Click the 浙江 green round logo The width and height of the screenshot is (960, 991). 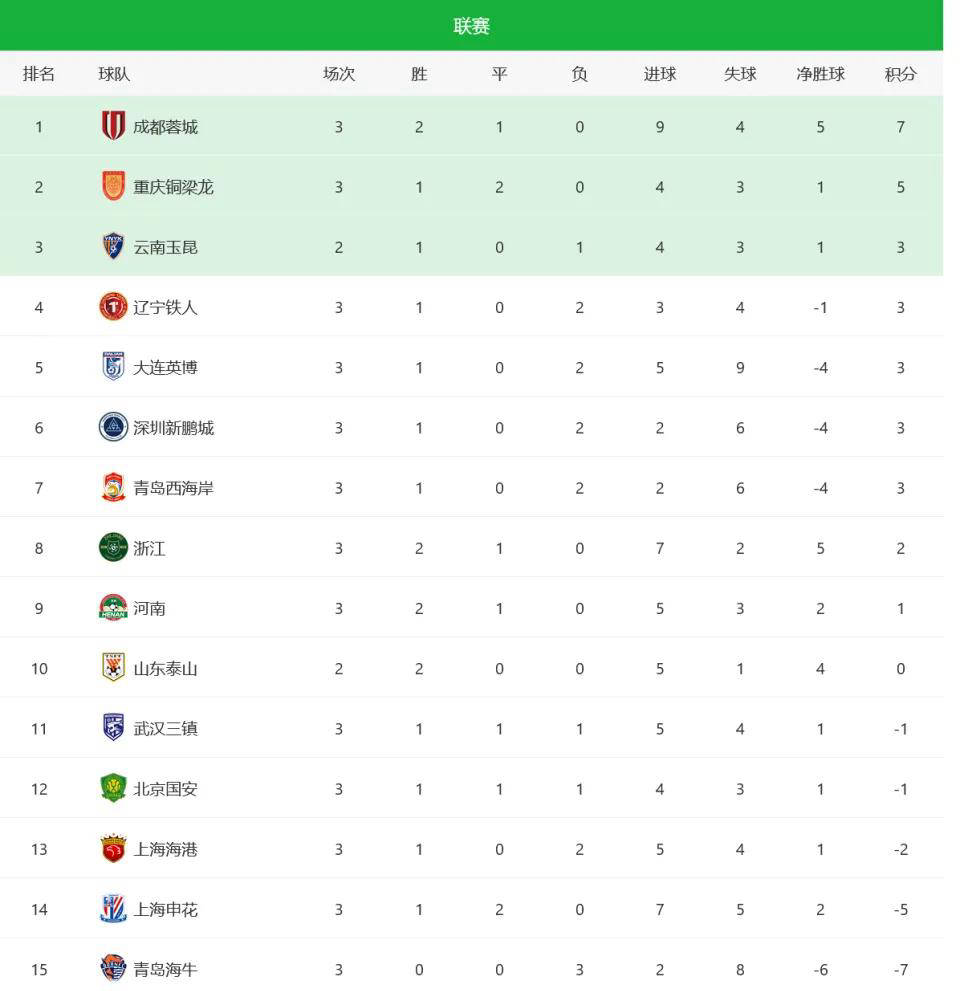[113, 548]
